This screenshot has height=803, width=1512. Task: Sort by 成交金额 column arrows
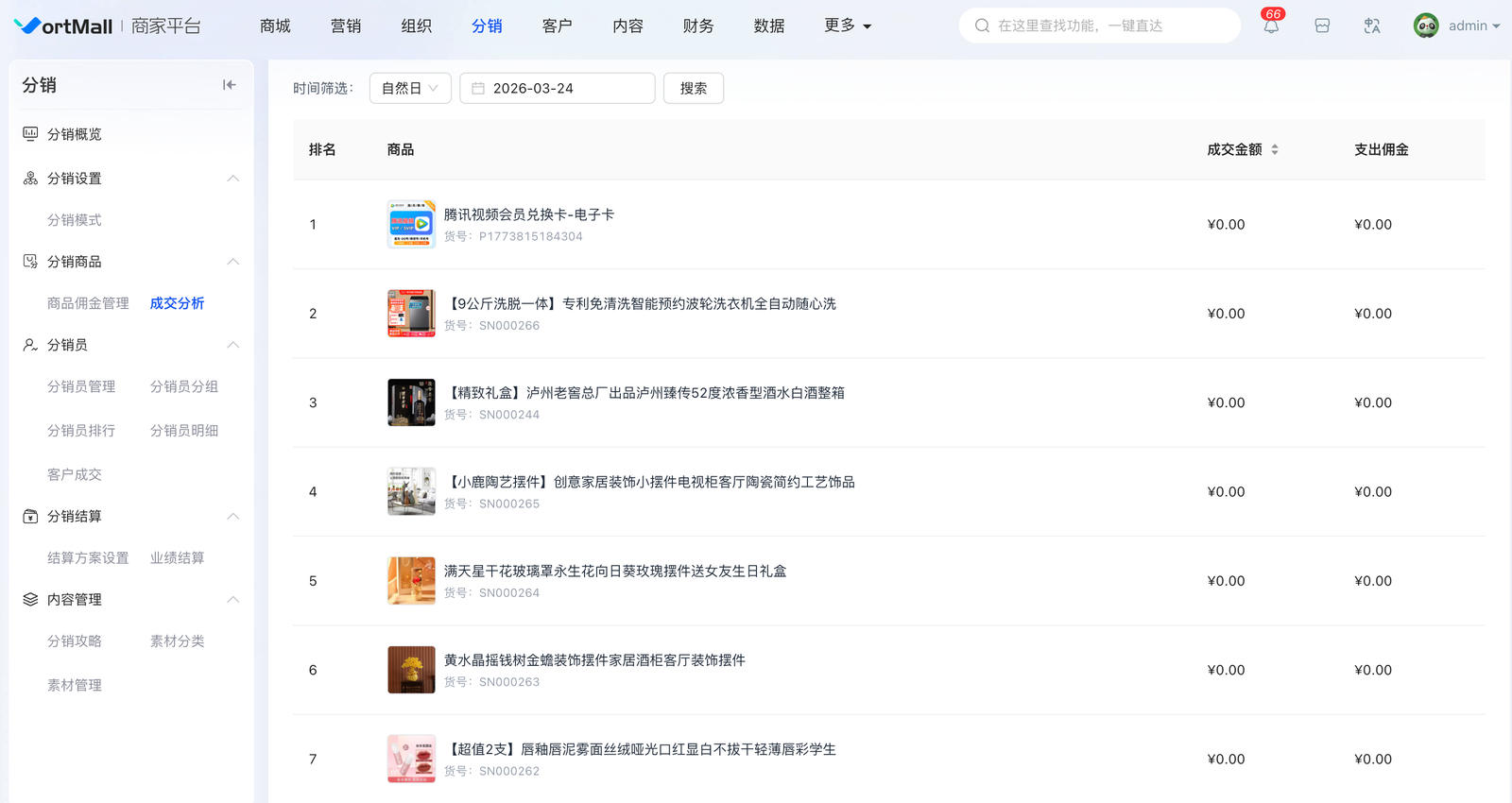tap(1274, 150)
